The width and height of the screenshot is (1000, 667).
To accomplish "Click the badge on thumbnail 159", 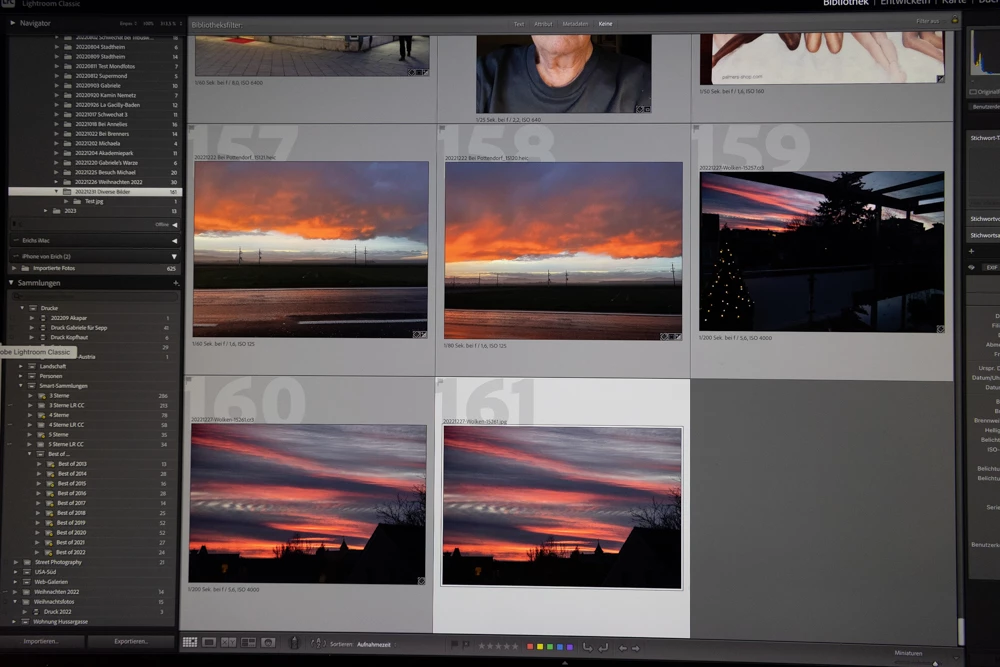I will [940, 329].
